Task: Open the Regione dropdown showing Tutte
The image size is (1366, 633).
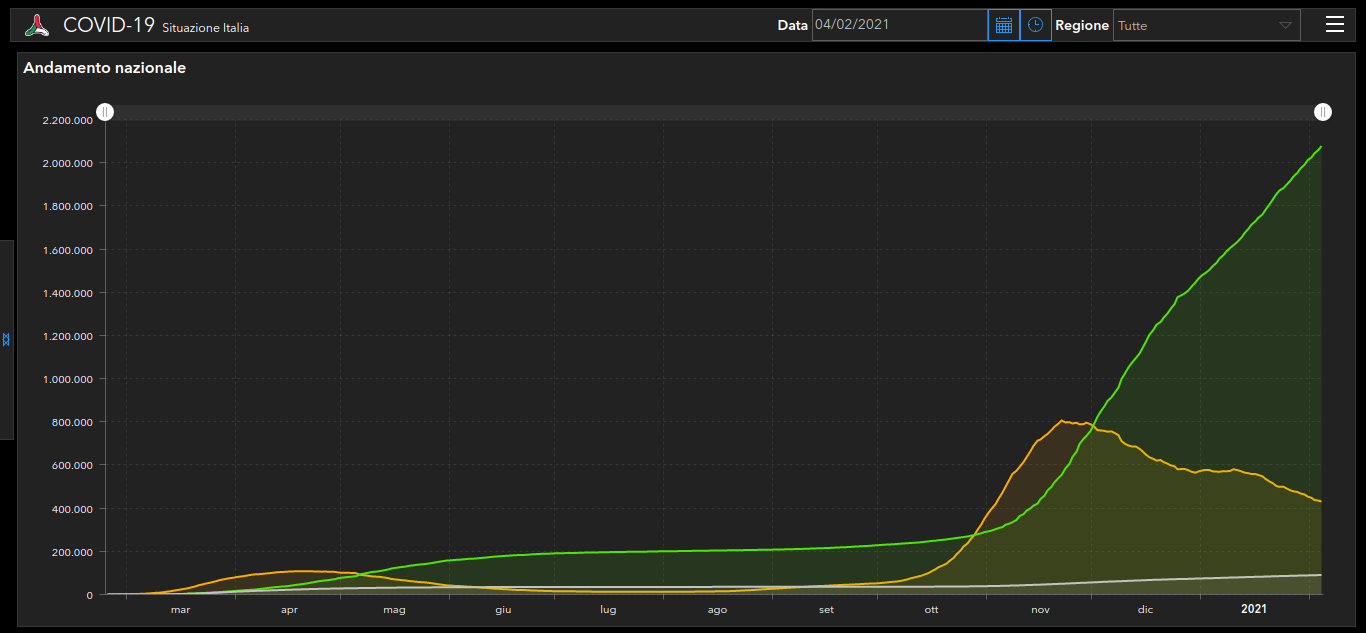Action: [1195, 26]
